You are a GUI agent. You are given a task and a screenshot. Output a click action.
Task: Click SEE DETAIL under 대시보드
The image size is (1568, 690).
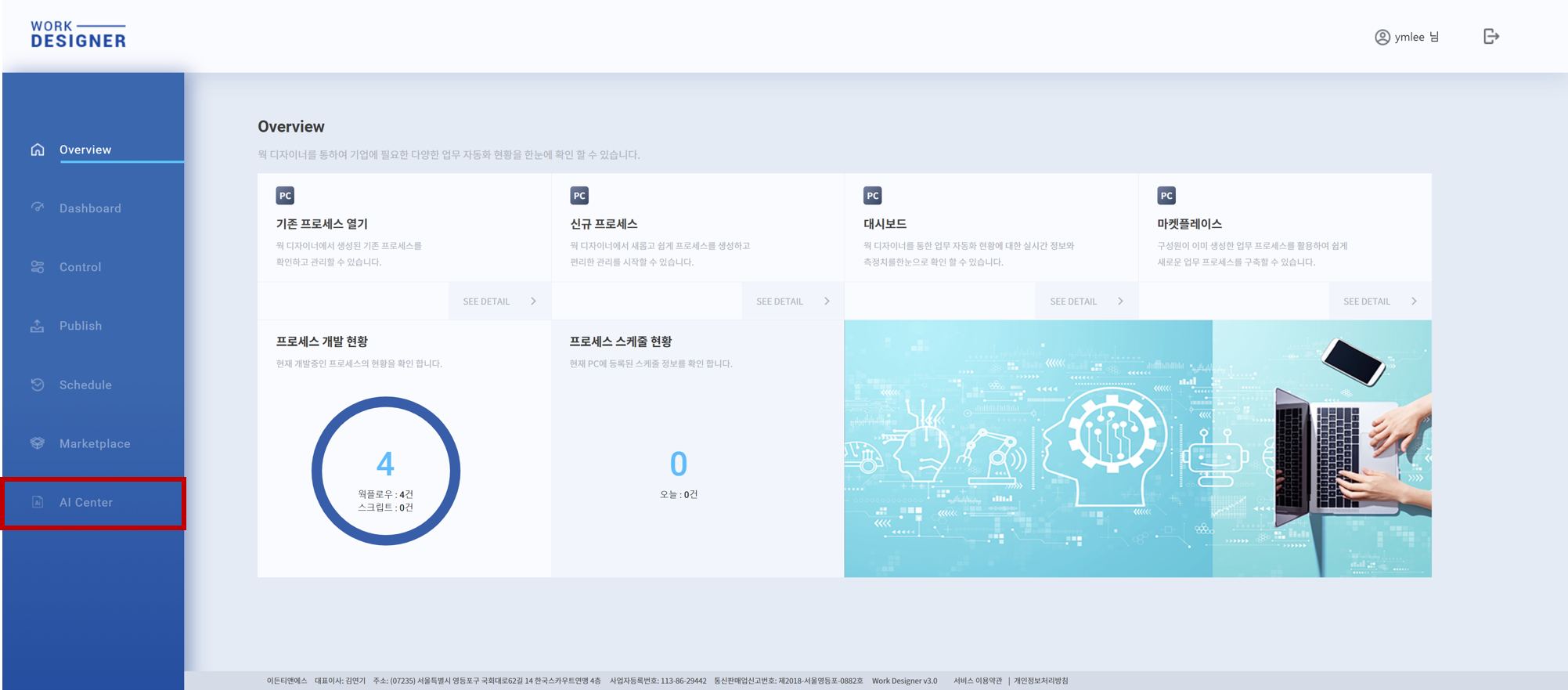click(1073, 302)
